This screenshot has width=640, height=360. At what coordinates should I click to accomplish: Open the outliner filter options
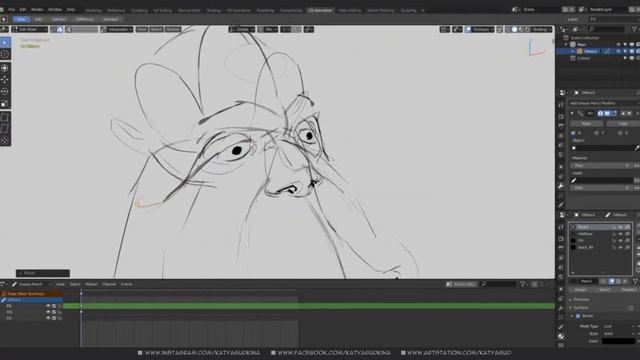click(635, 29)
